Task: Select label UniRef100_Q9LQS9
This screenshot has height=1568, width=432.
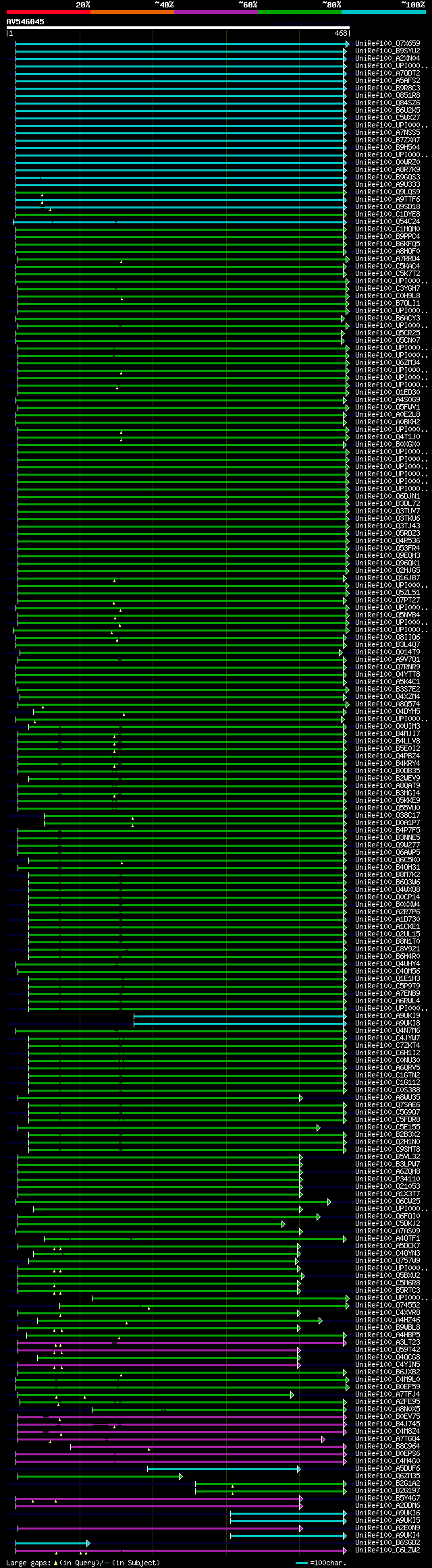Action: 387,192
